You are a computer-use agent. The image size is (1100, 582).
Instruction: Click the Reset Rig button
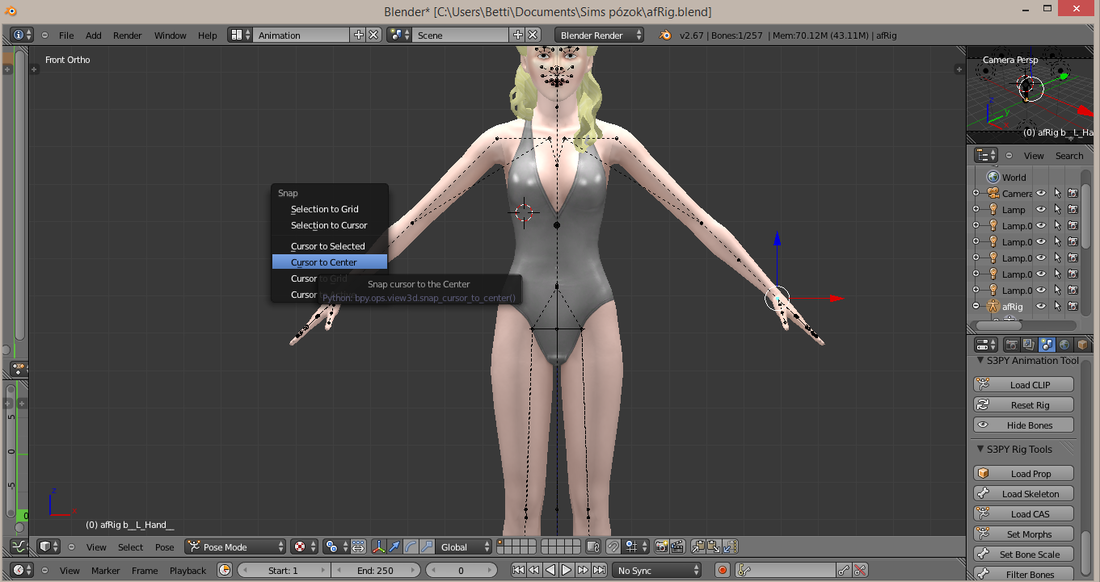1023,405
